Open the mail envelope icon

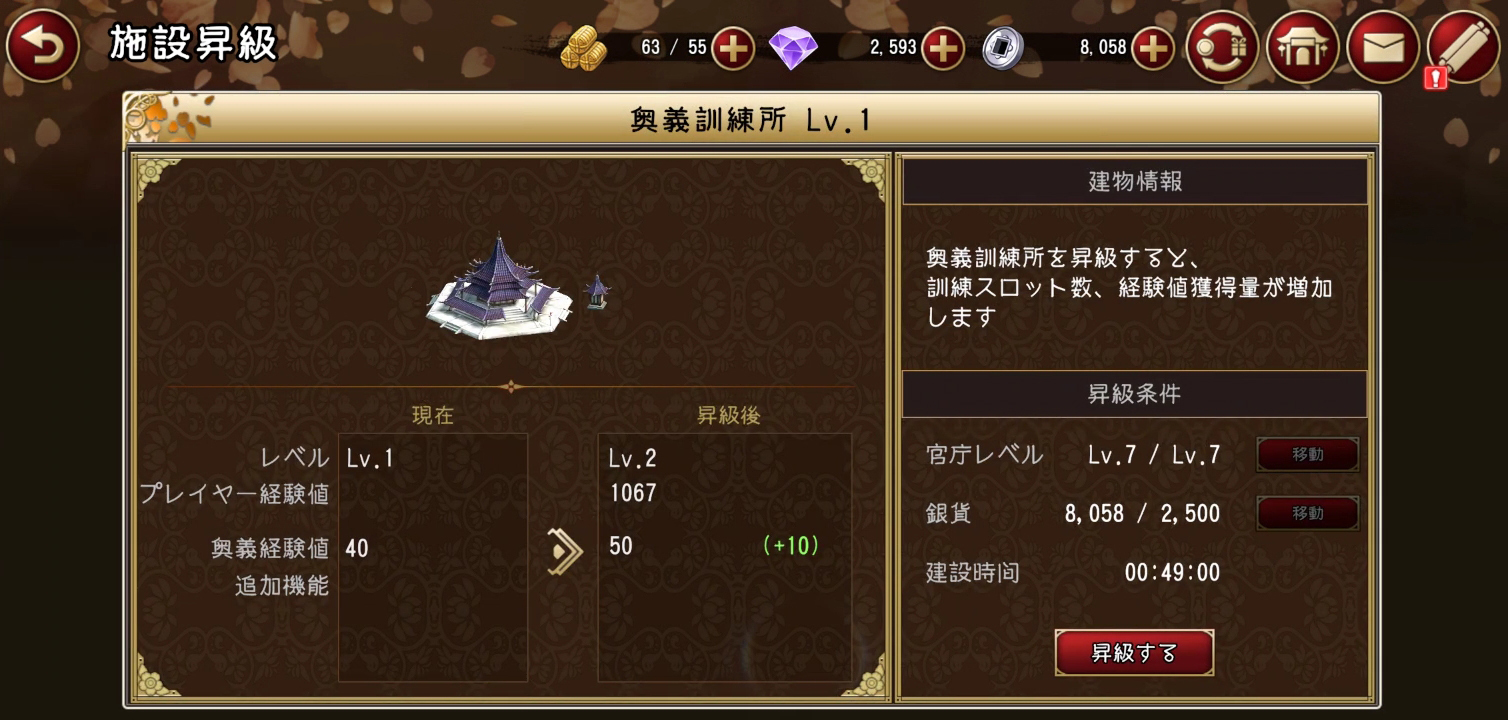tap(1382, 47)
